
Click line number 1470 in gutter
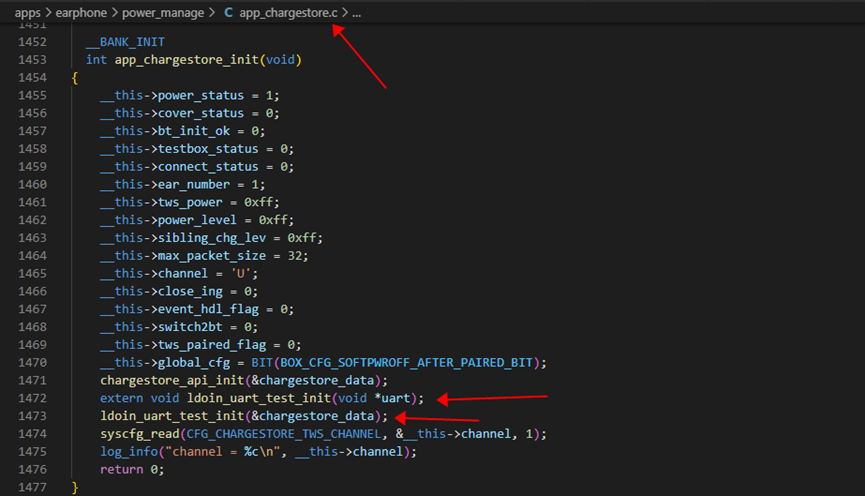(x=32, y=362)
